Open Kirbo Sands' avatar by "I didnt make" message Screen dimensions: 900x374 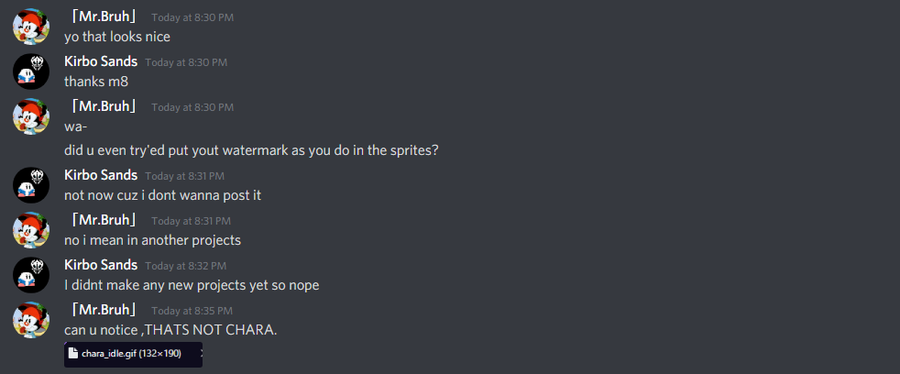[x=31, y=275]
